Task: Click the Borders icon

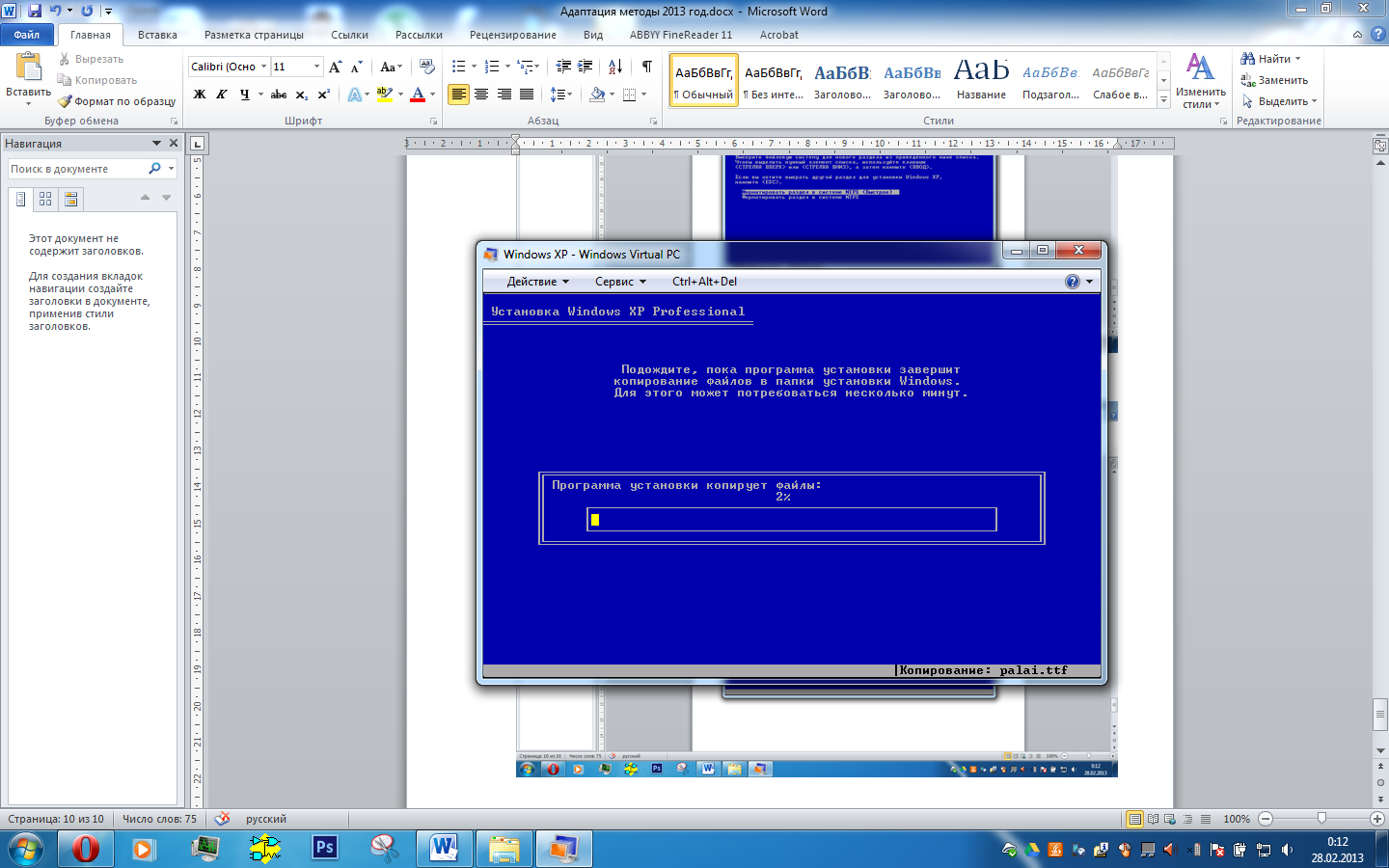Action: tap(630, 95)
